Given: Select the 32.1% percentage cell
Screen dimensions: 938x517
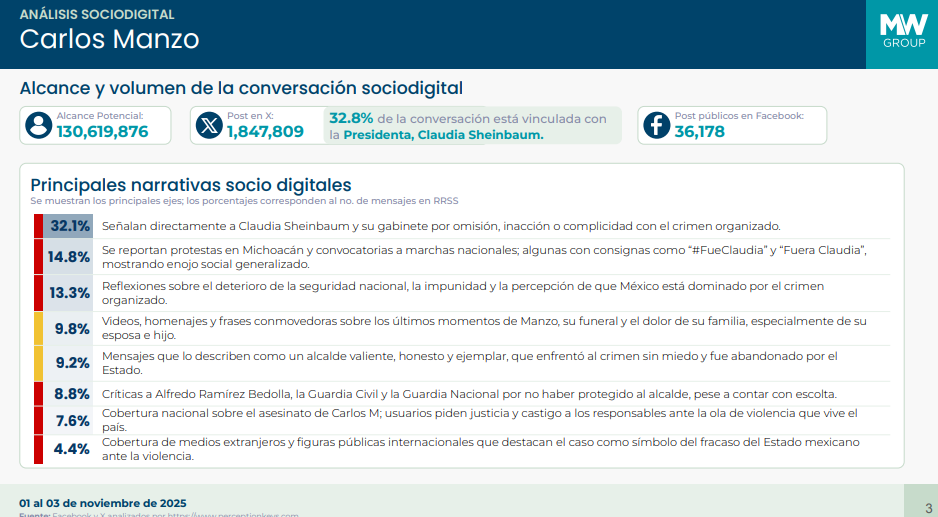Looking at the screenshot, I should [x=69, y=226].
